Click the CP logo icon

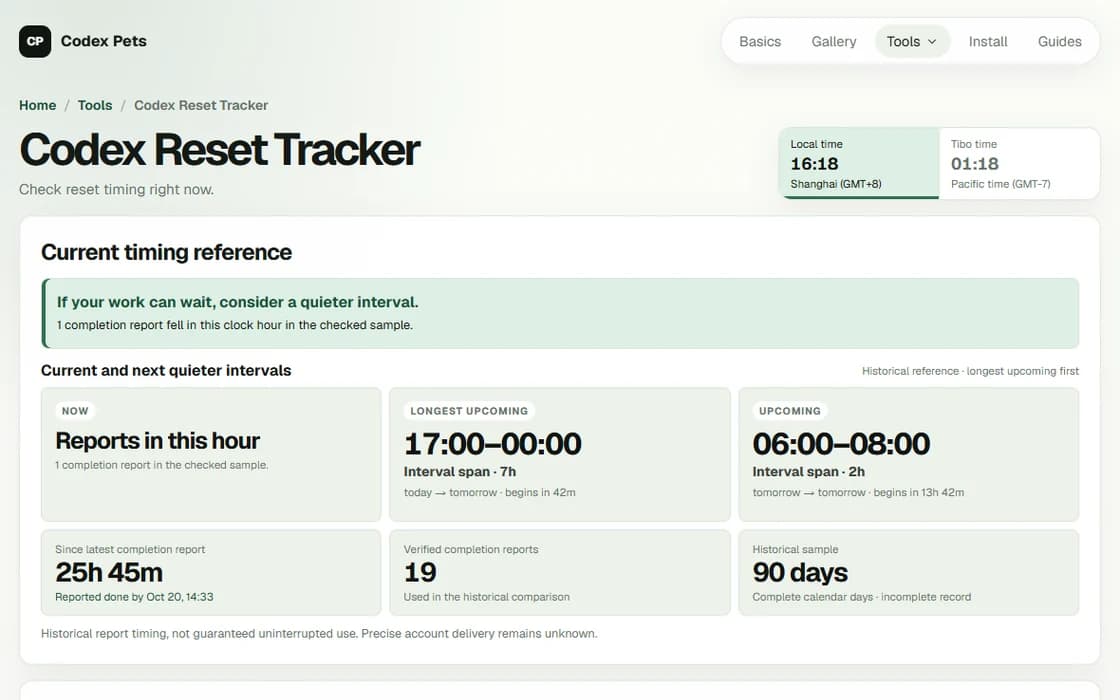[35, 41]
